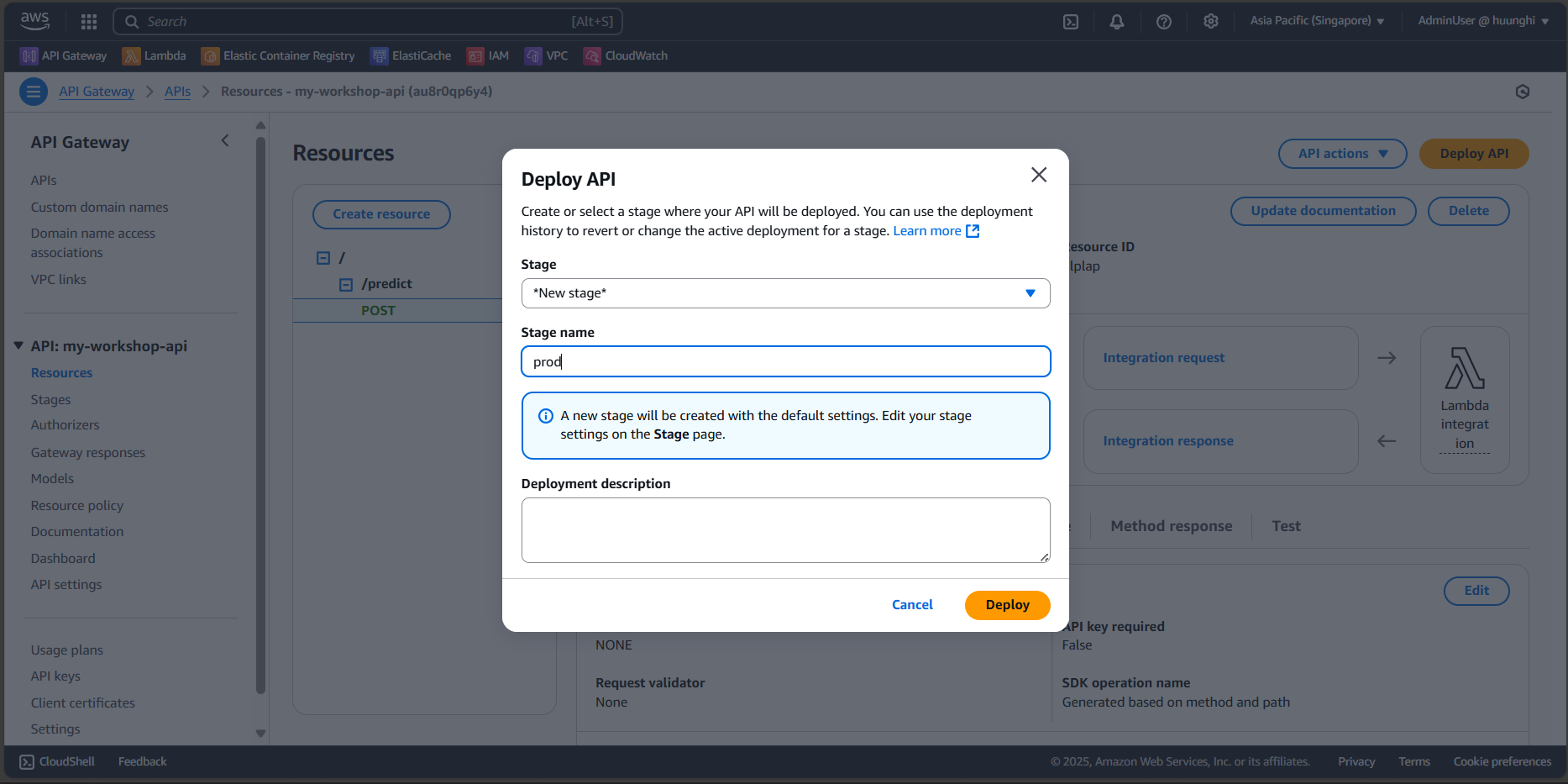This screenshot has width=1568, height=784.
Task: Open Documentation in side navigation
Action: tap(77, 532)
